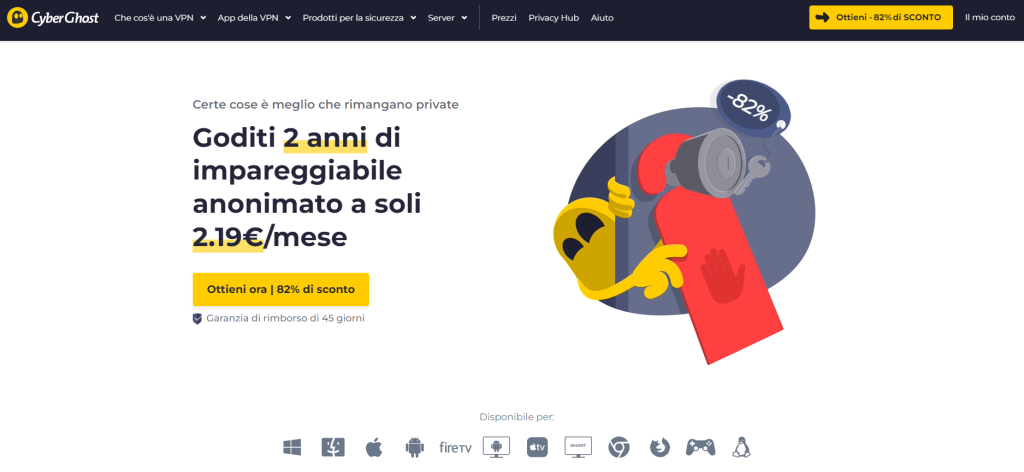Screen dimensions: 1024x472
Task: Click 'Ottieni ora | 82% di sconto' button
Action: tap(281, 289)
